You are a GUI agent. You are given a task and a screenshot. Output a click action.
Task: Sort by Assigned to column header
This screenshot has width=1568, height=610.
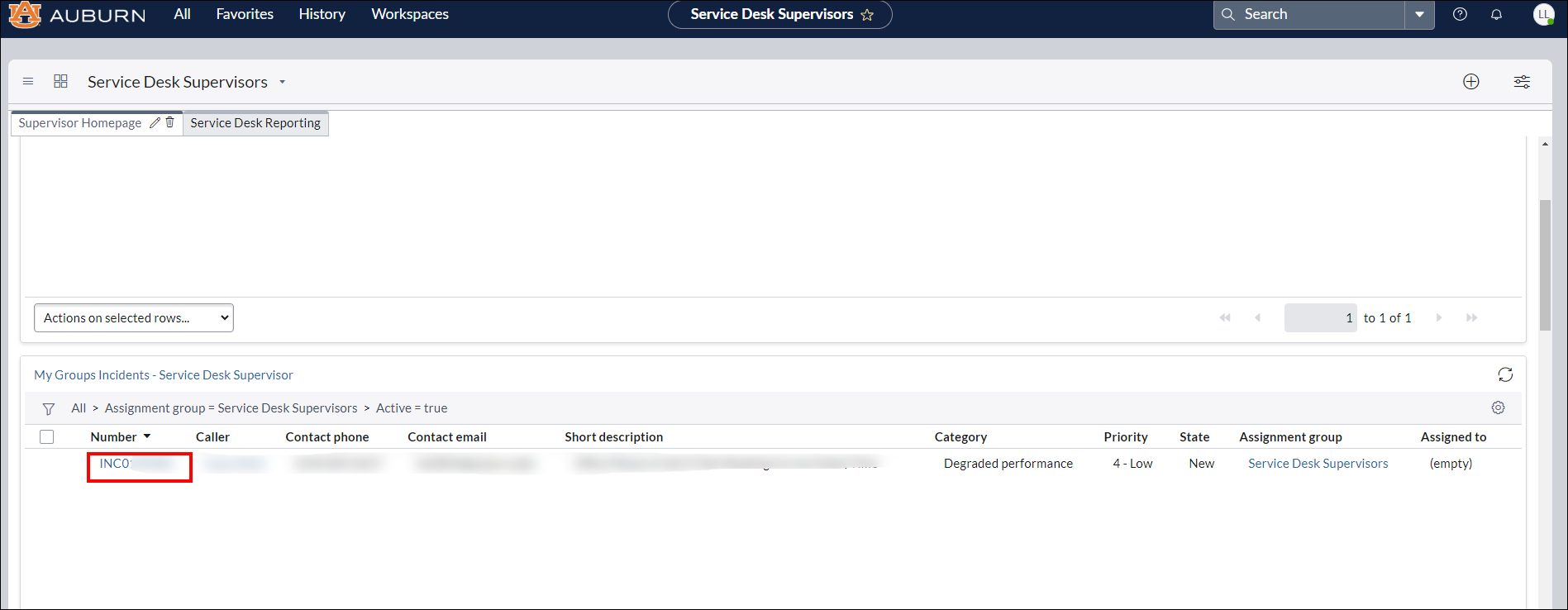pos(1453,437)
